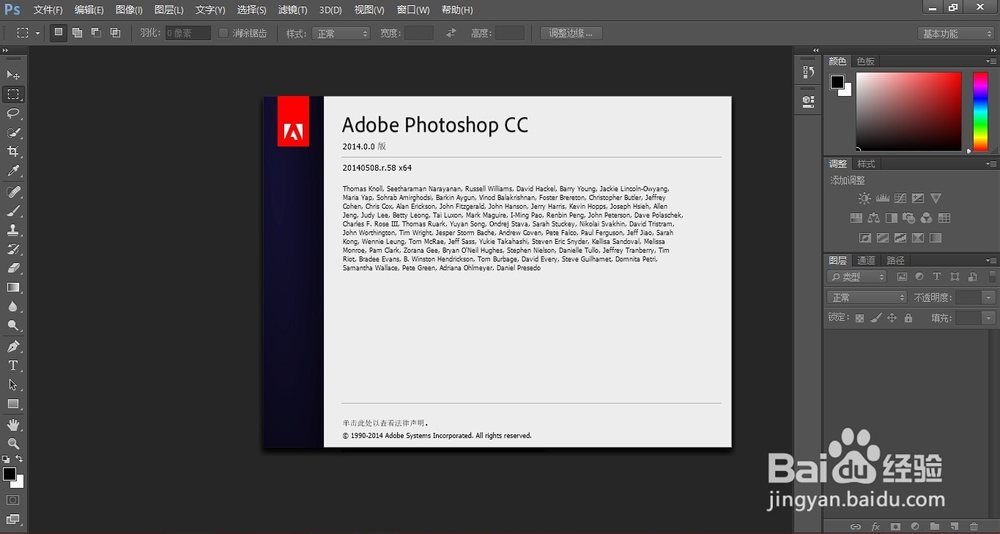Viewport: 1000px width, 534px height.
Task: Select the Rectangular Marquee tool in toolbox
Action: pyautogui.click(x=13, y=94)
